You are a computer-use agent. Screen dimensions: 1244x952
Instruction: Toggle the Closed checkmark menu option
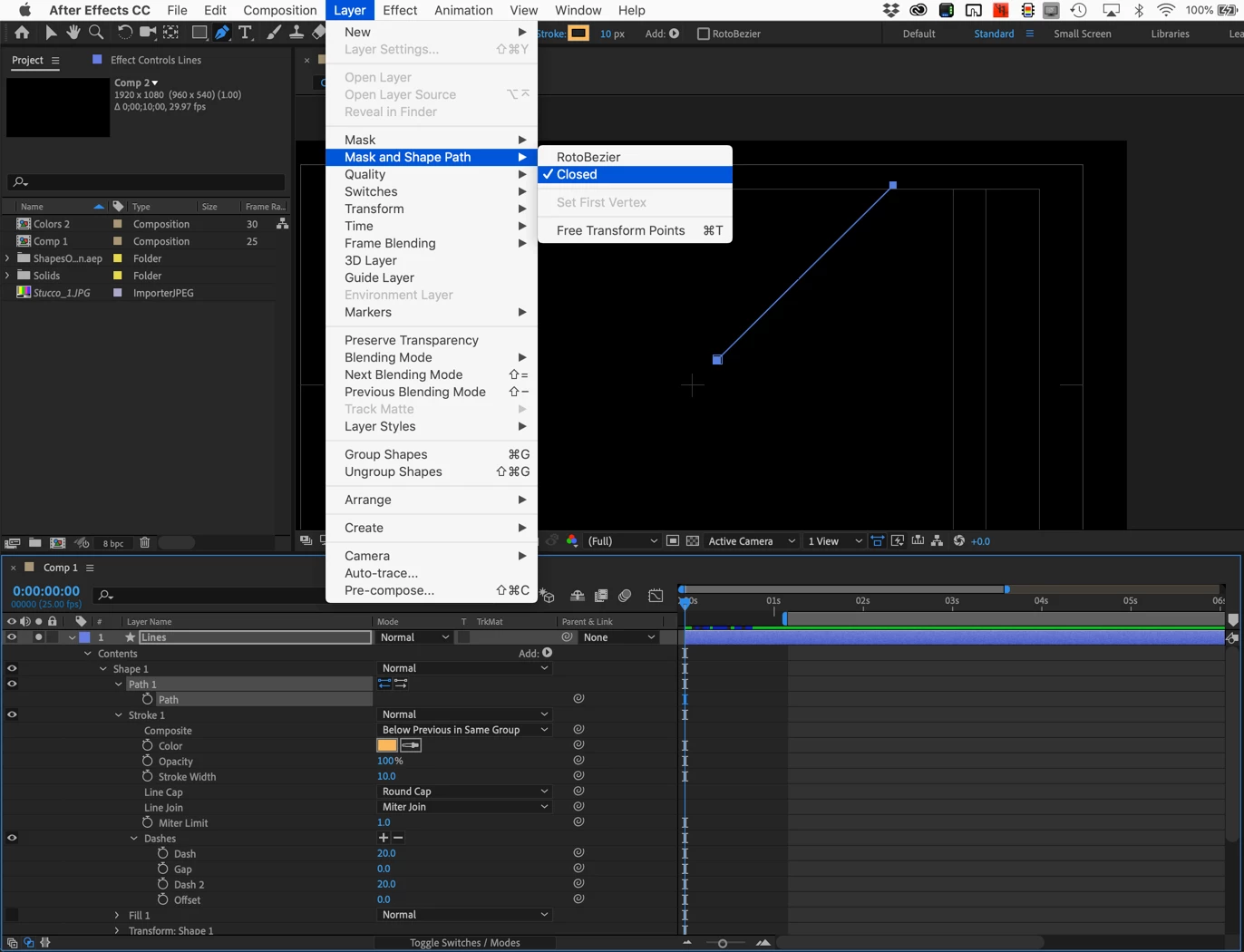tap(635, 174)
